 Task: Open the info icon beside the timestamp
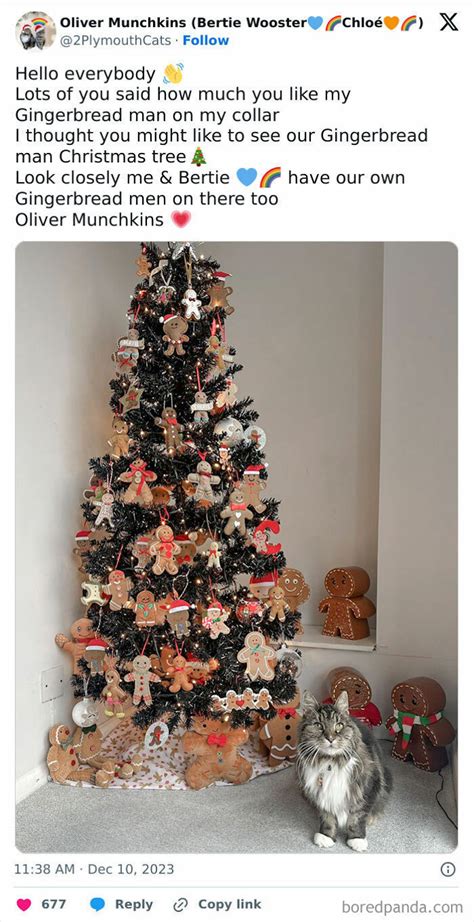tap(448, 869)
